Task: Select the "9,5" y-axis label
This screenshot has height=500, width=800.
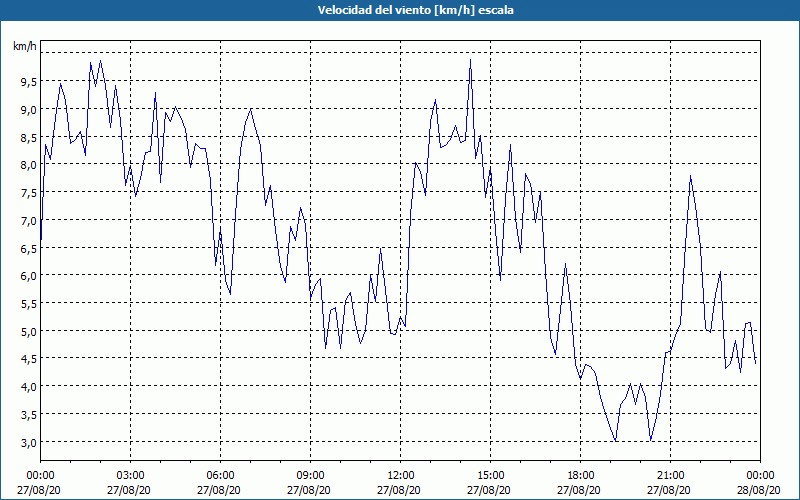Action: [29, 81]
